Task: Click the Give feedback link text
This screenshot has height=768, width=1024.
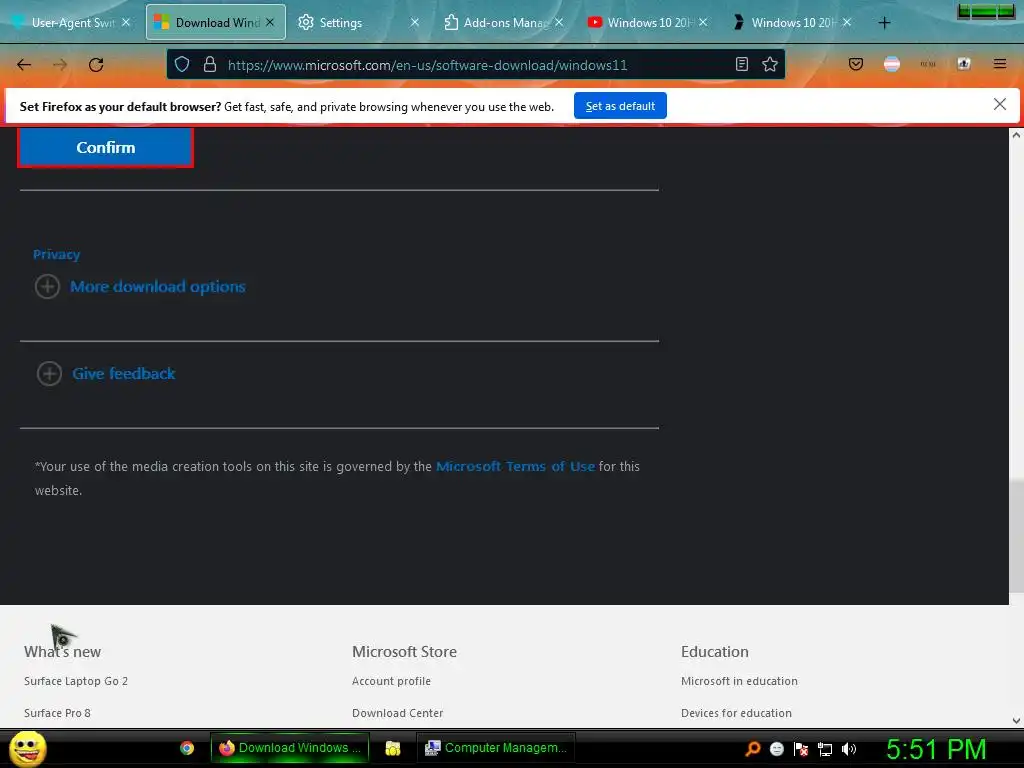Action: click(x=124, y=374)
